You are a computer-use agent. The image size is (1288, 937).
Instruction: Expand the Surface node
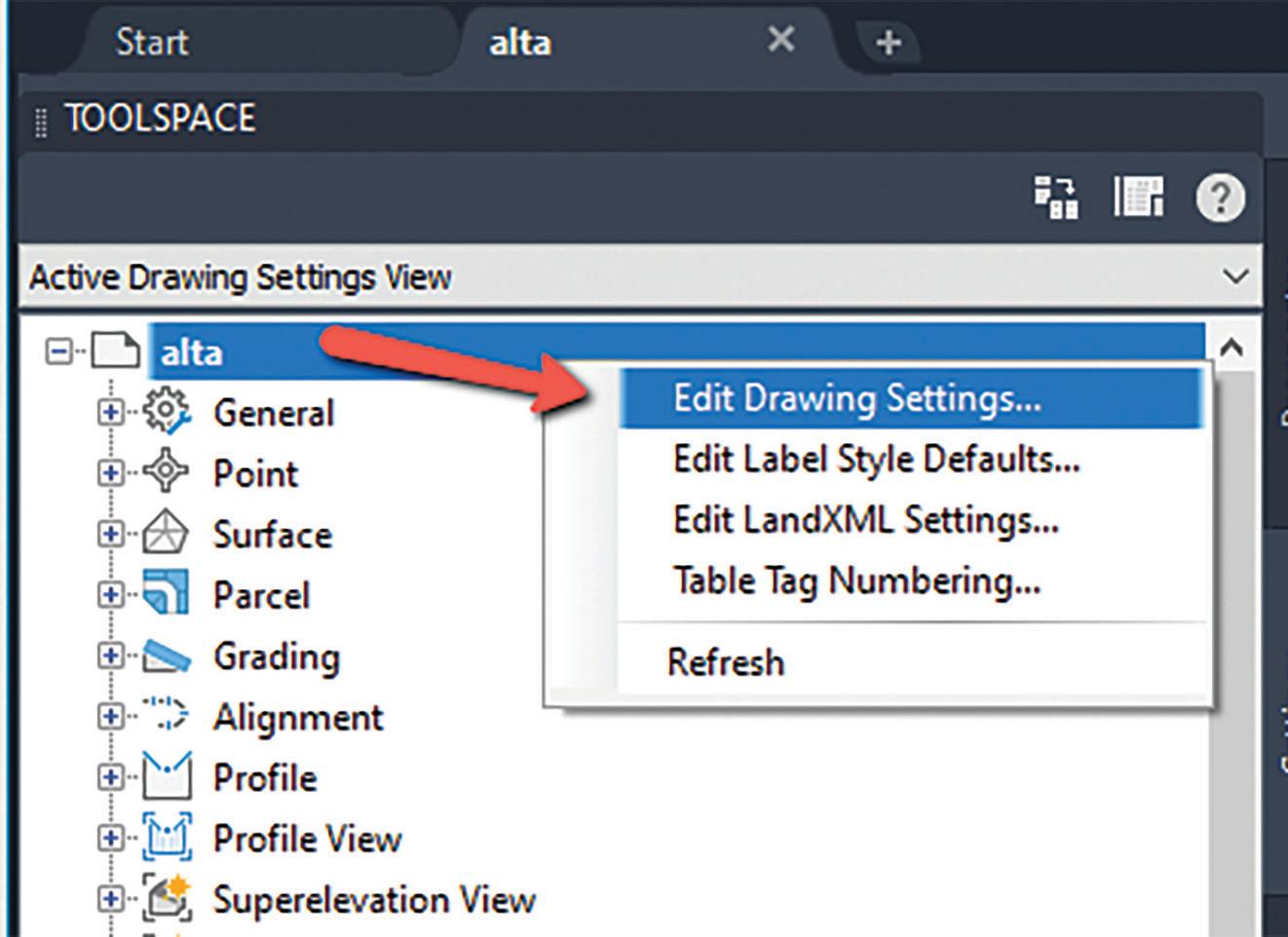(109, 534)
